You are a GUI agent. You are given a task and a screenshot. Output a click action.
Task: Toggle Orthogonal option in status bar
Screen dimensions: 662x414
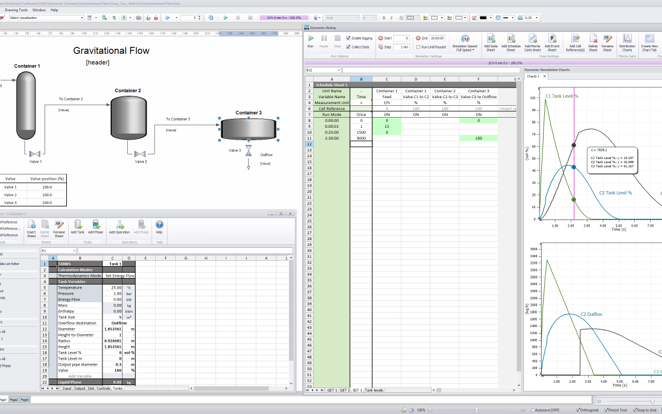pyautogui.click(x=587, y=410)
